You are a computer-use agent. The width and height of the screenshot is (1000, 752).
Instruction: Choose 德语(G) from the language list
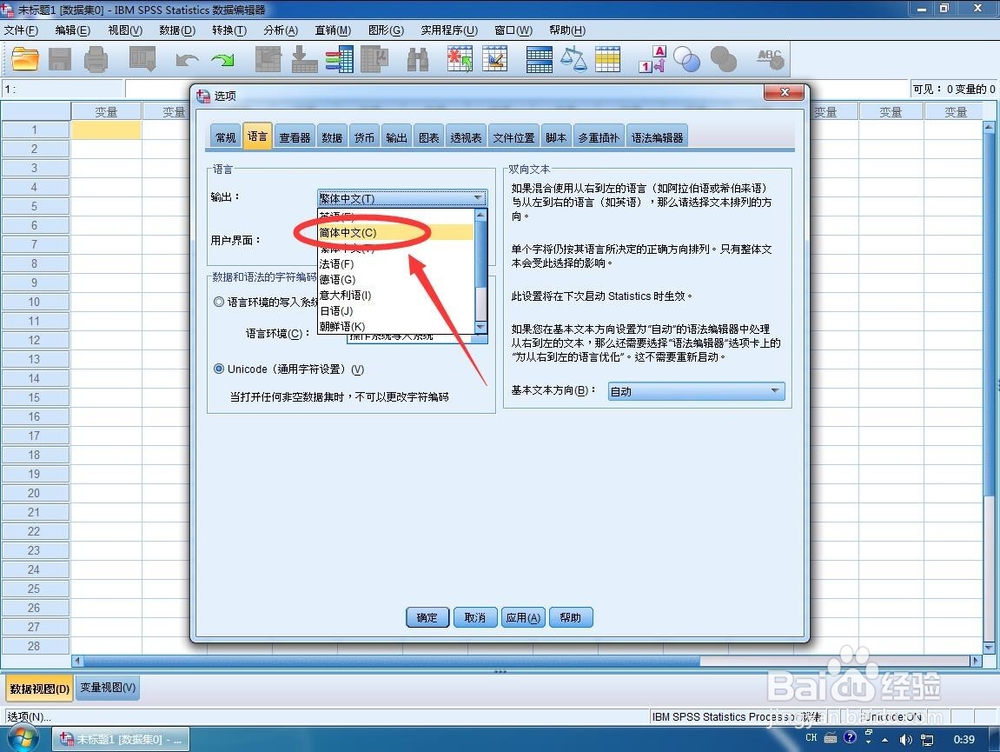point(396,279)
